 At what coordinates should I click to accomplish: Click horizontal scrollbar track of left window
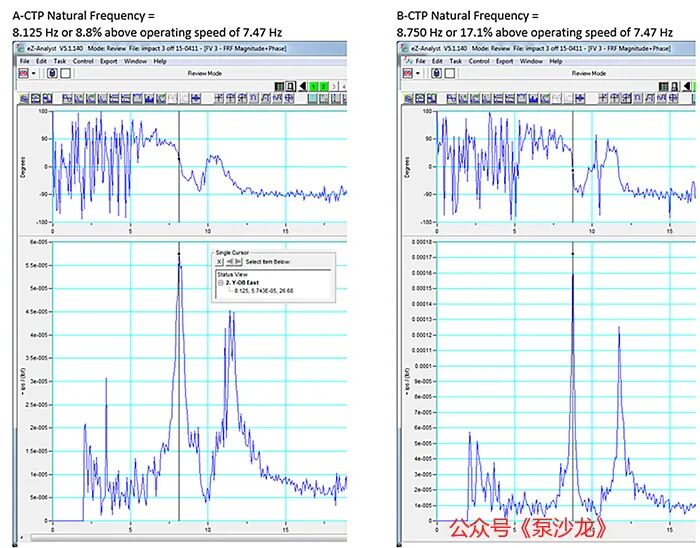(x=188, y=537)
